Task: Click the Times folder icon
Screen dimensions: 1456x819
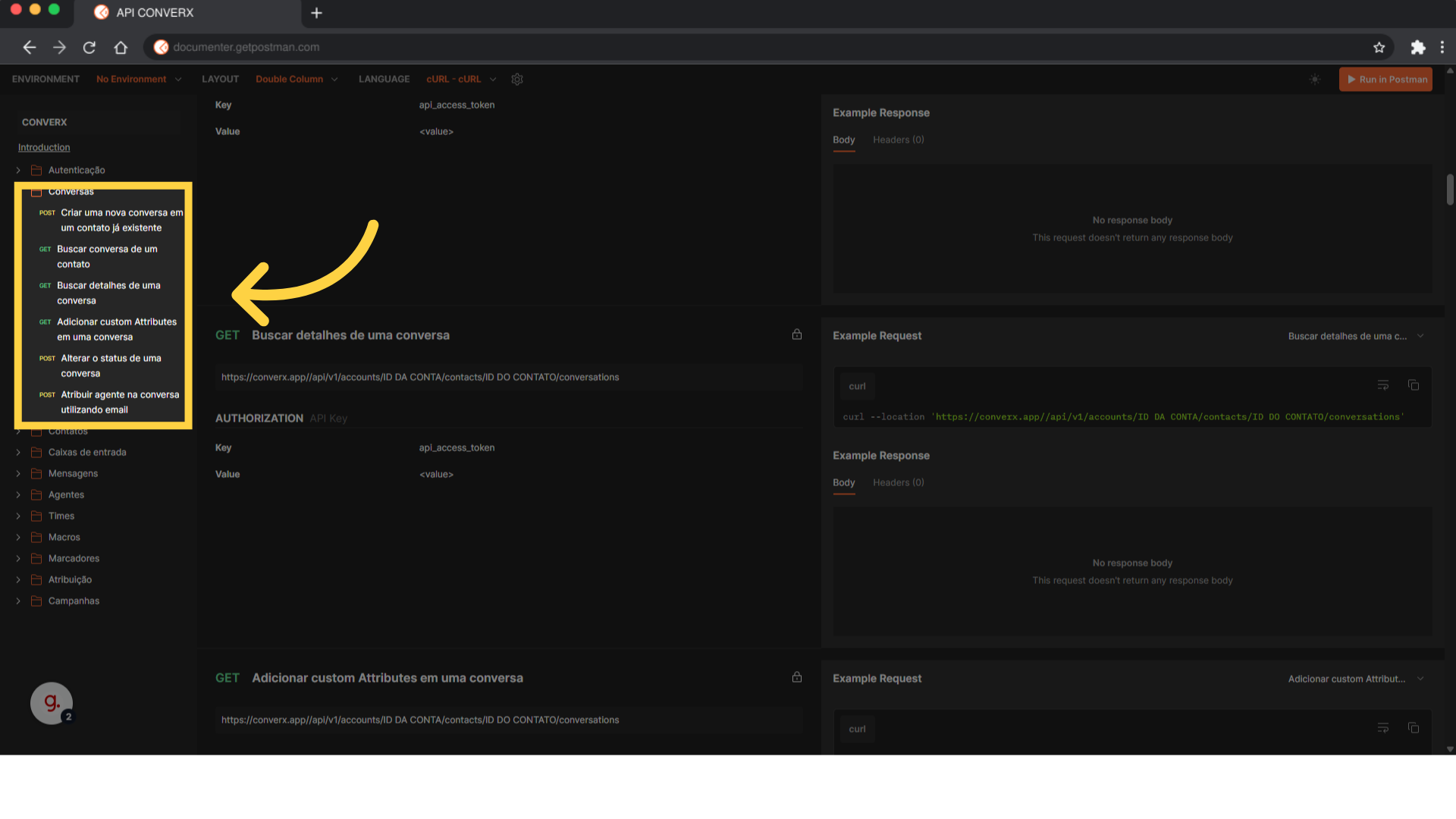Action: (36, 516)
